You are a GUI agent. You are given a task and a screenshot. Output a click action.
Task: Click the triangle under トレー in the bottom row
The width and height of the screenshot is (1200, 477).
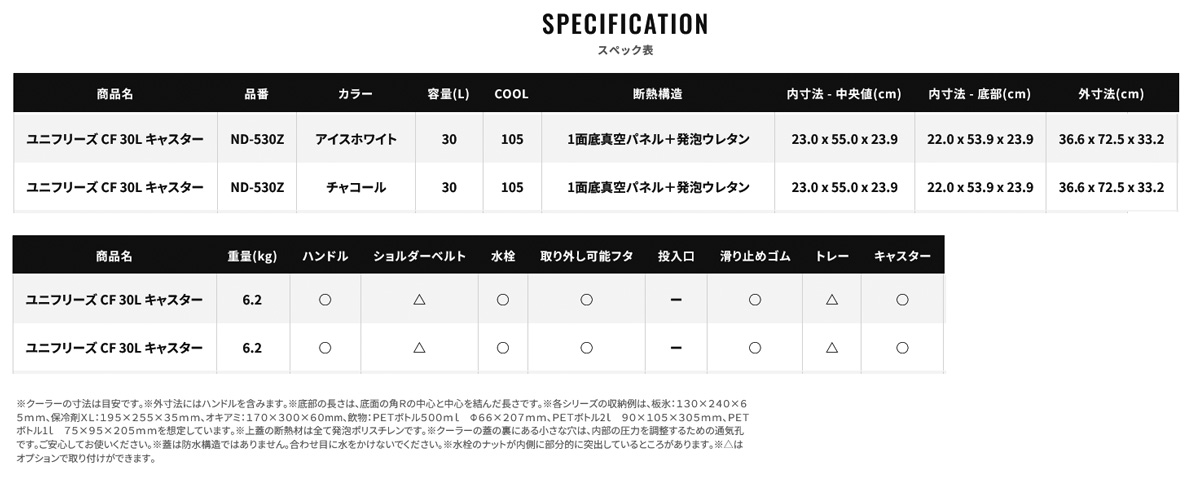pos(831,348)
